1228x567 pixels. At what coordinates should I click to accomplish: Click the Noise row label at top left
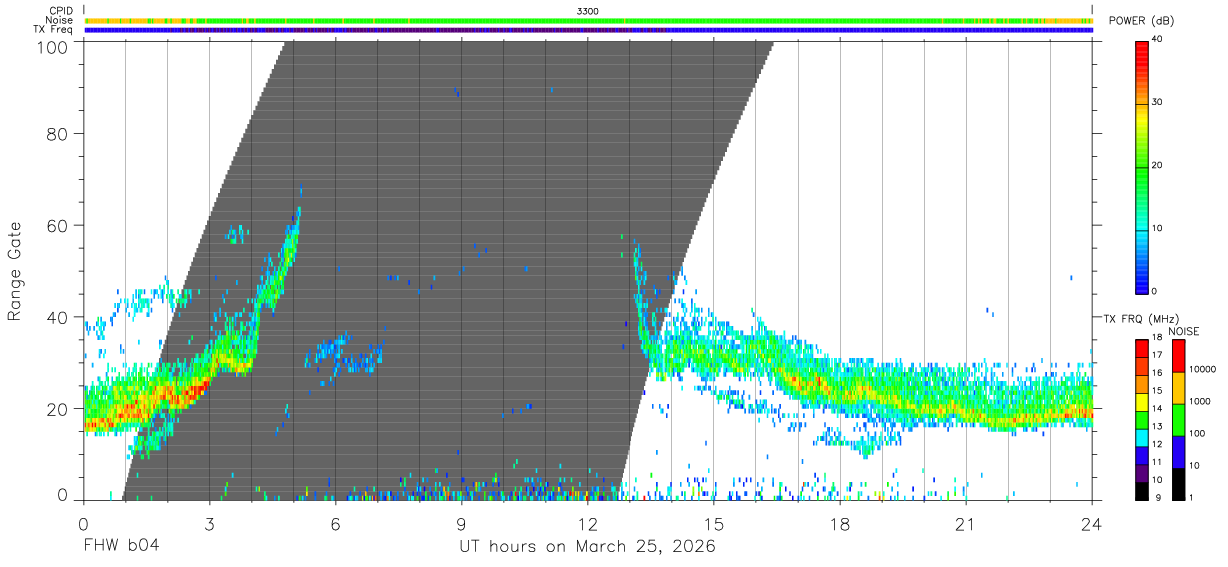[x=60, y=20]
